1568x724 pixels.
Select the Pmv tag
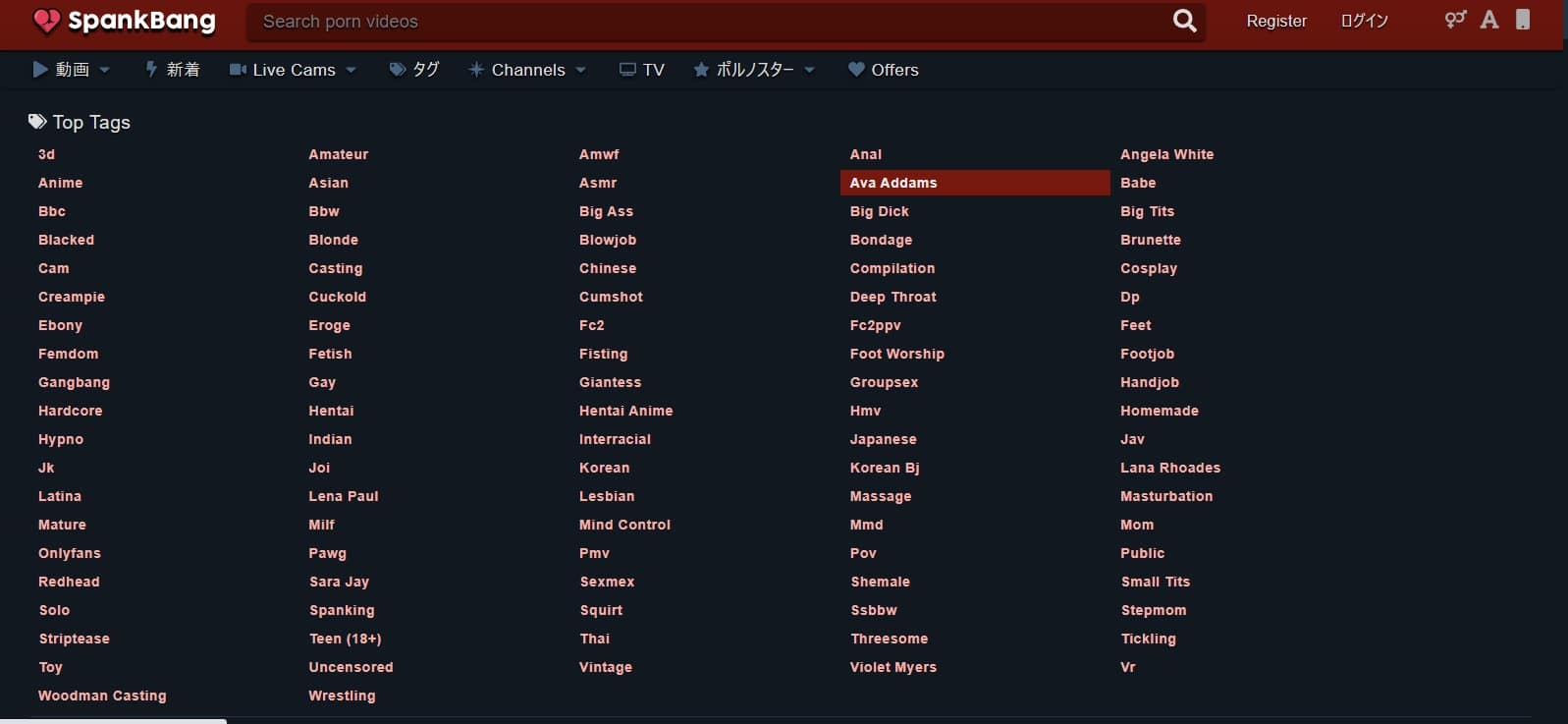[x=594, y=553]
